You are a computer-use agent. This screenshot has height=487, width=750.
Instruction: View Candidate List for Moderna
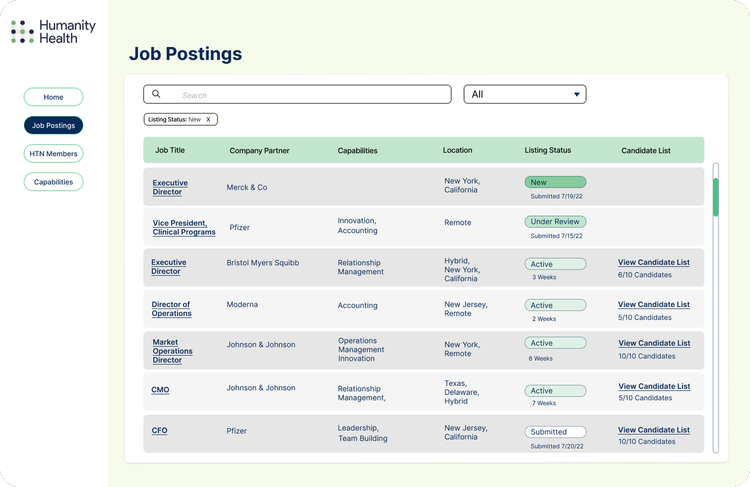(x=654, y=304)
